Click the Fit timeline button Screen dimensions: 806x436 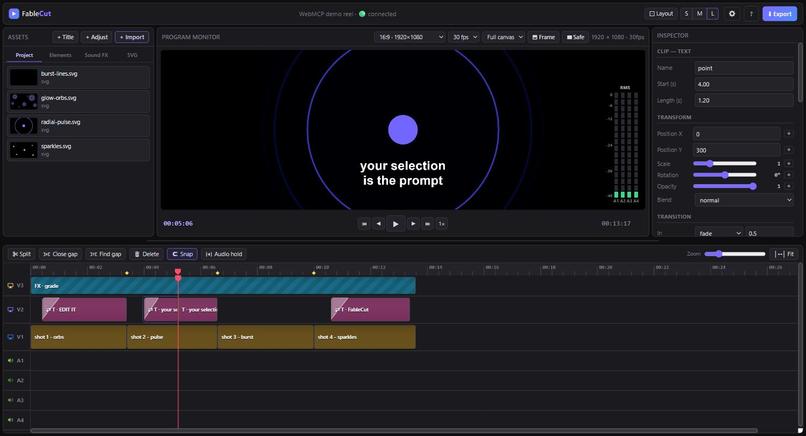(784, 254)
